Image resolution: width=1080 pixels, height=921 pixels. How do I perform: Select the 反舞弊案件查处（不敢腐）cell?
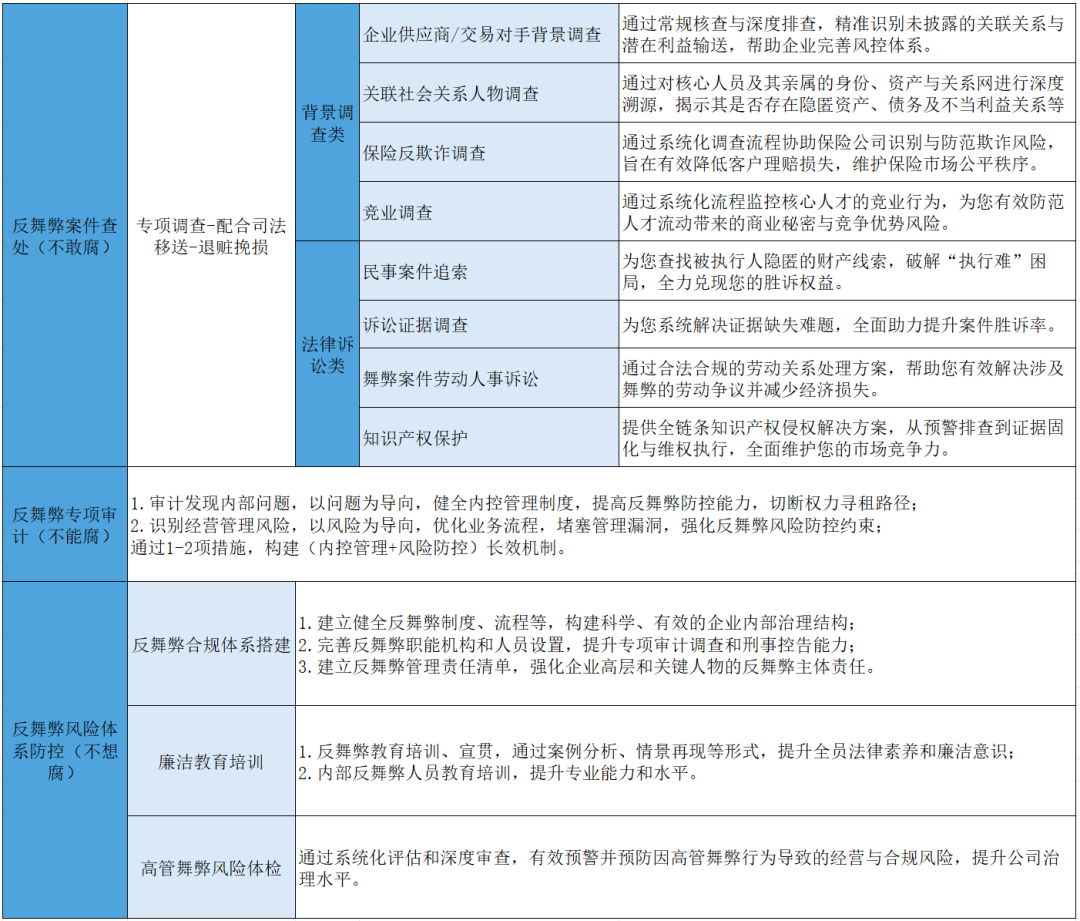tap(65, 236)
